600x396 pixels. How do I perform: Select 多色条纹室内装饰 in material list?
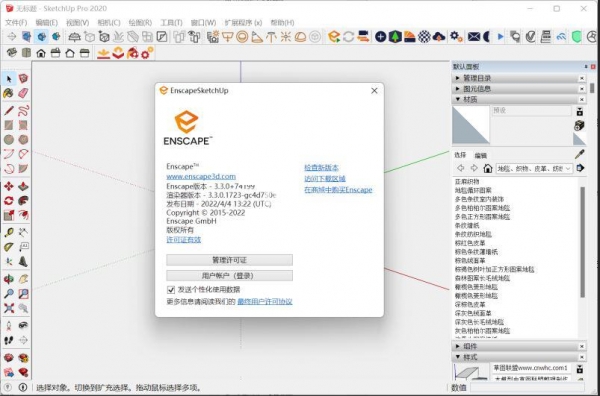click(x=479, y=199)
